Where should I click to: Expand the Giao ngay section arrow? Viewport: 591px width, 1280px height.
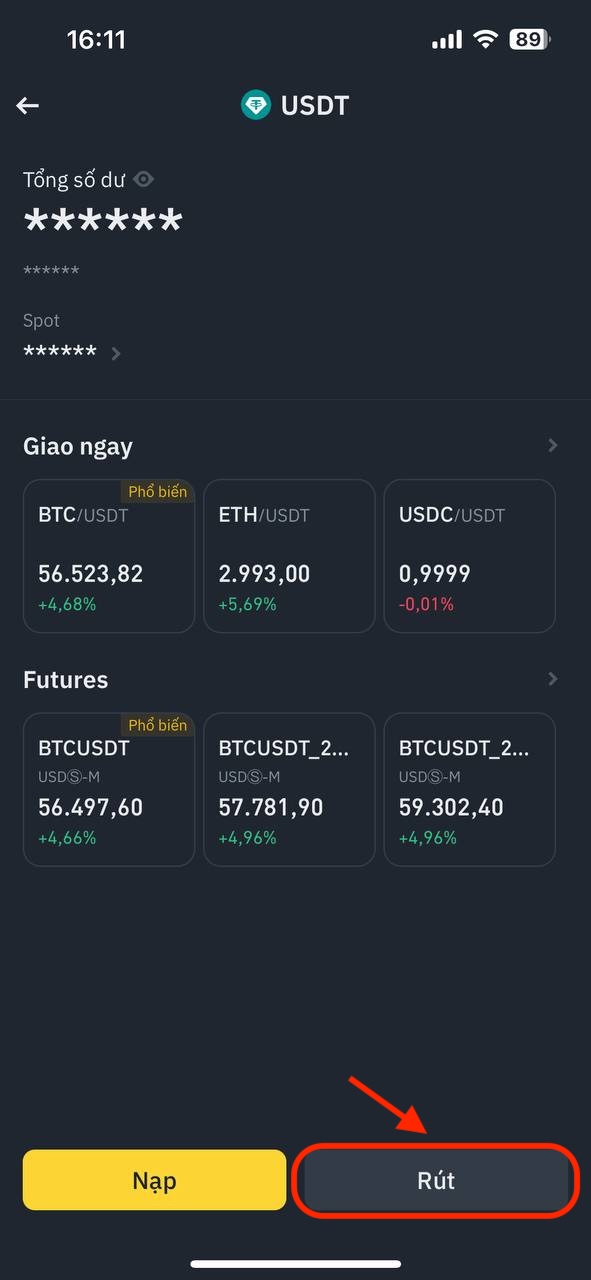(553, 446)
